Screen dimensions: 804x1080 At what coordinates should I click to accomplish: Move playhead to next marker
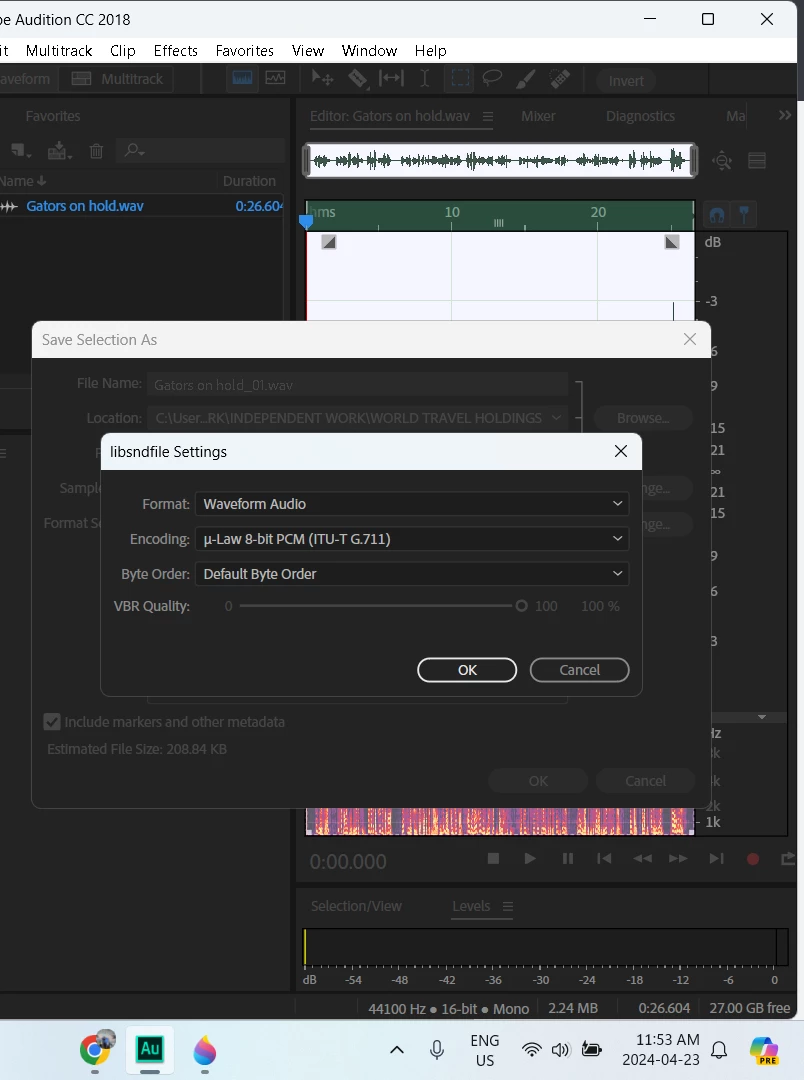coord(717,858)
